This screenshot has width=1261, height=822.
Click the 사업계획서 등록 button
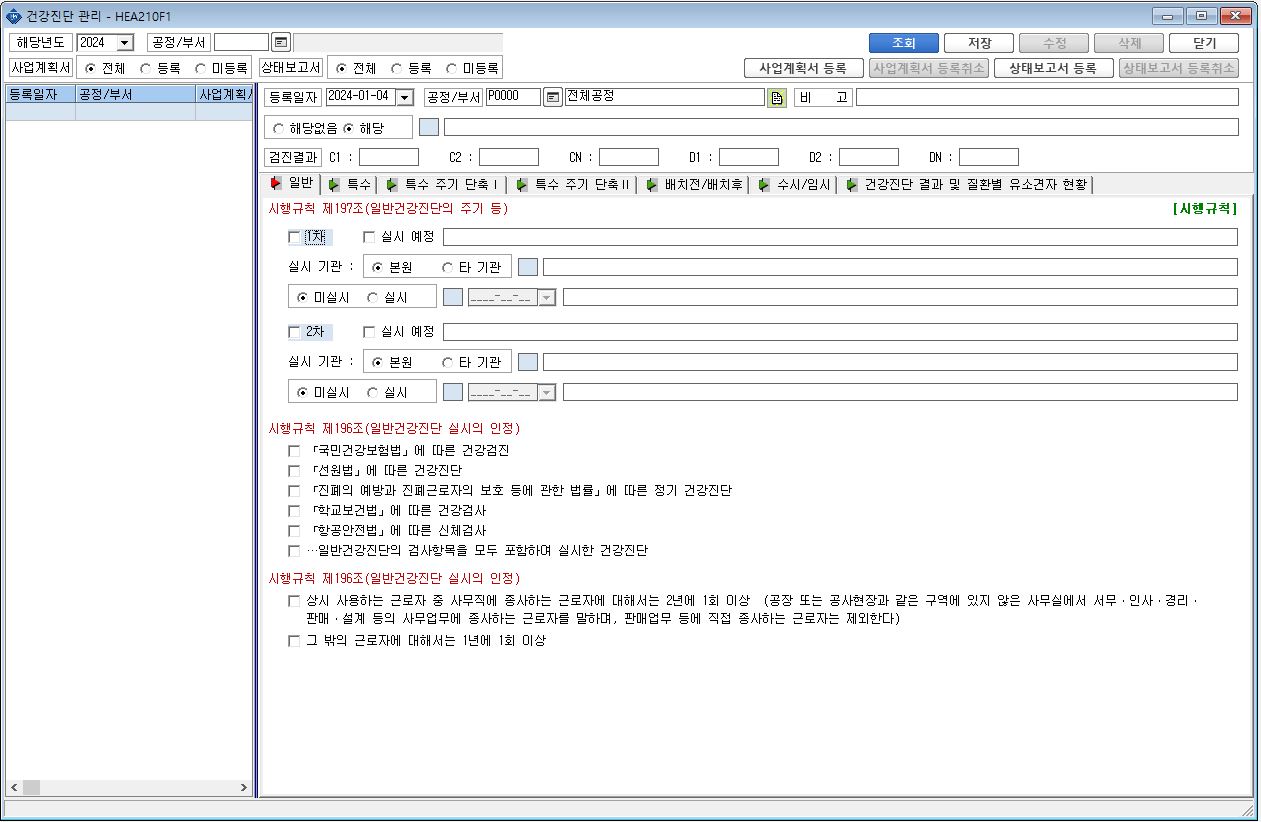pos(803,68)
